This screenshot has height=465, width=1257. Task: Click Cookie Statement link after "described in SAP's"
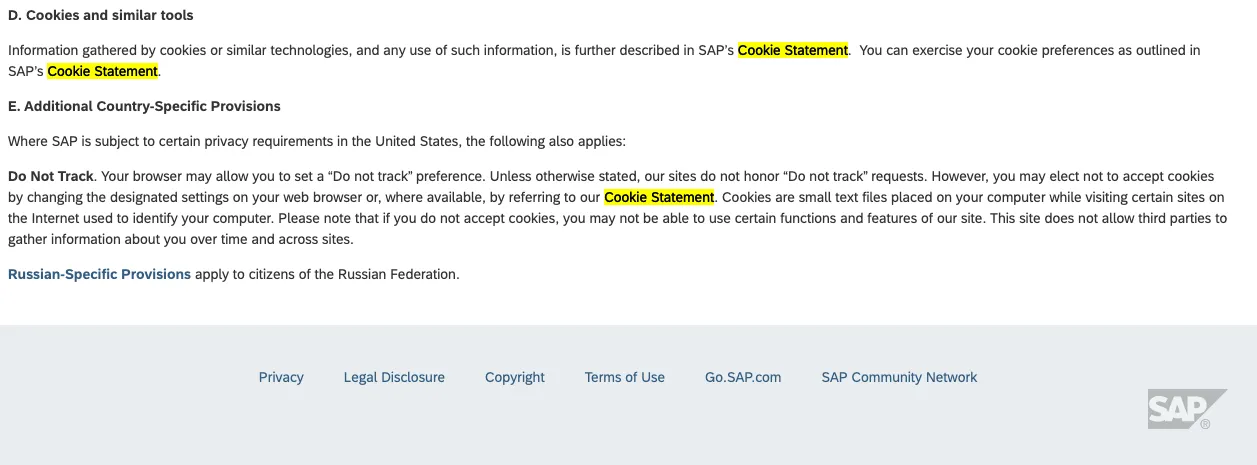[x=793, y=50]
